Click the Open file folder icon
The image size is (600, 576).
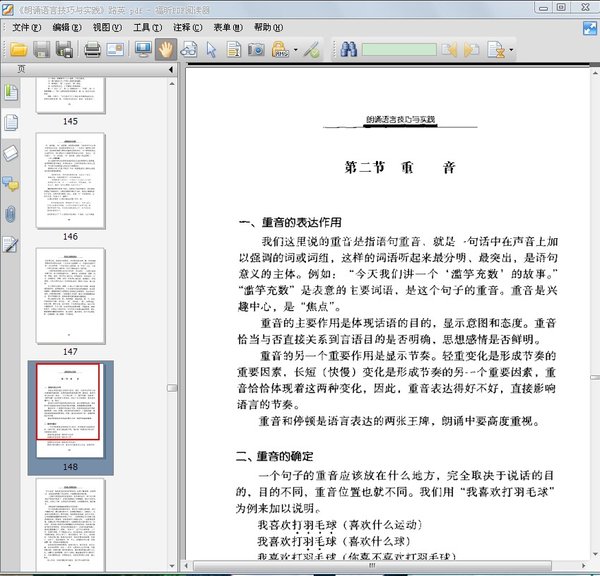tap(18, 49)
